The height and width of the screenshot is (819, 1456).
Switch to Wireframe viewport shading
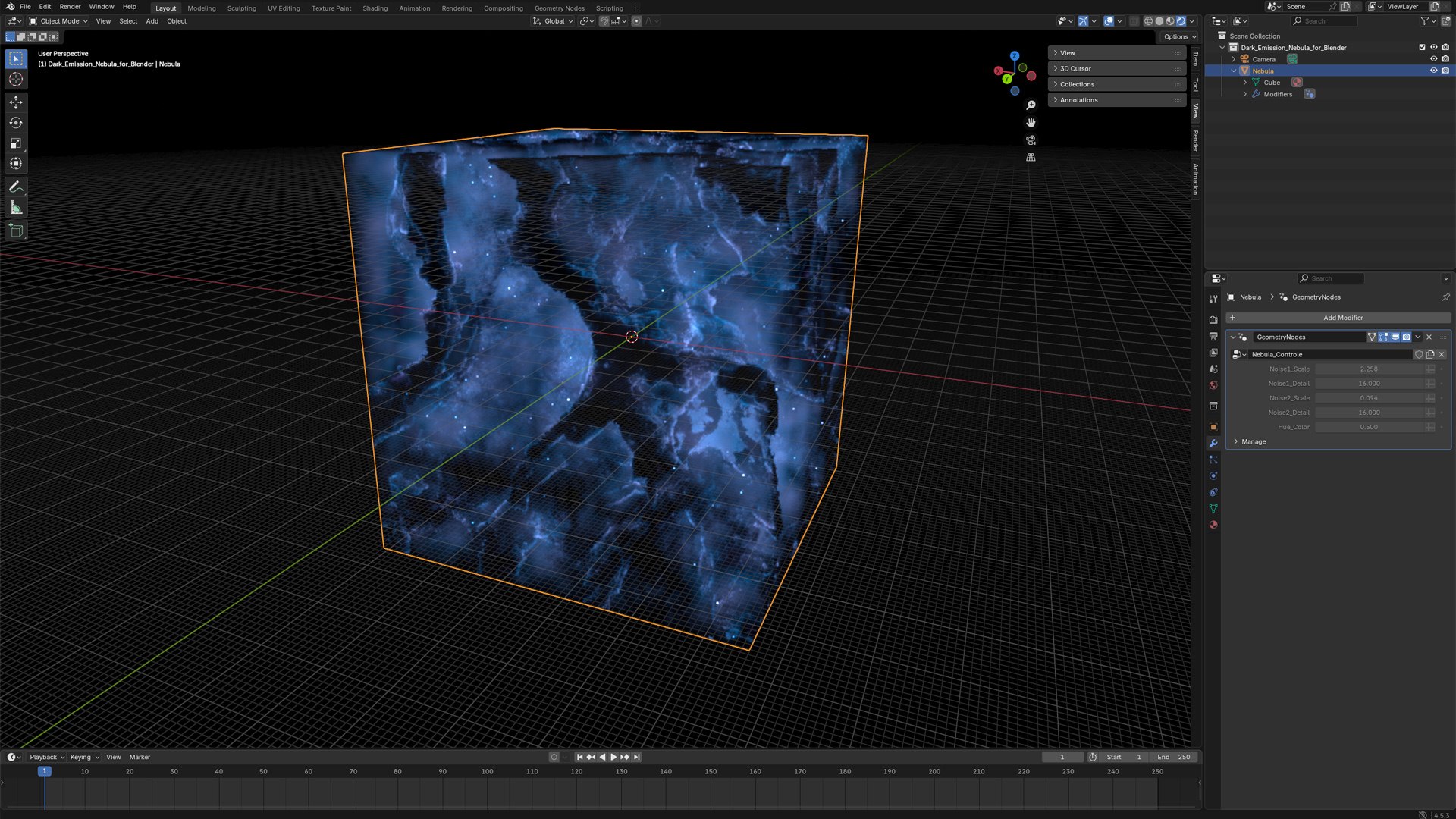pos(1148,21)
